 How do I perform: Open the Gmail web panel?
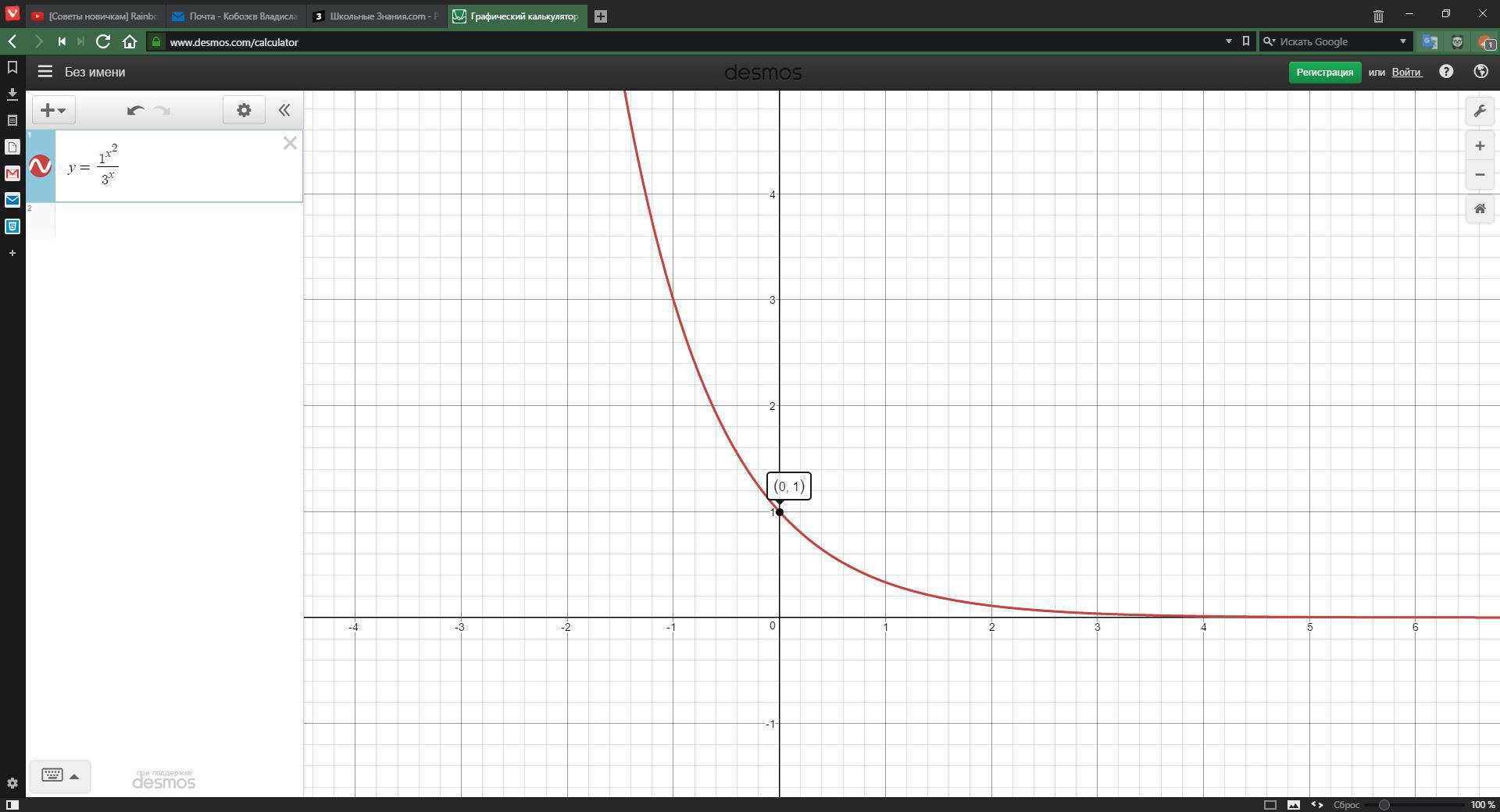click(12, 173)
